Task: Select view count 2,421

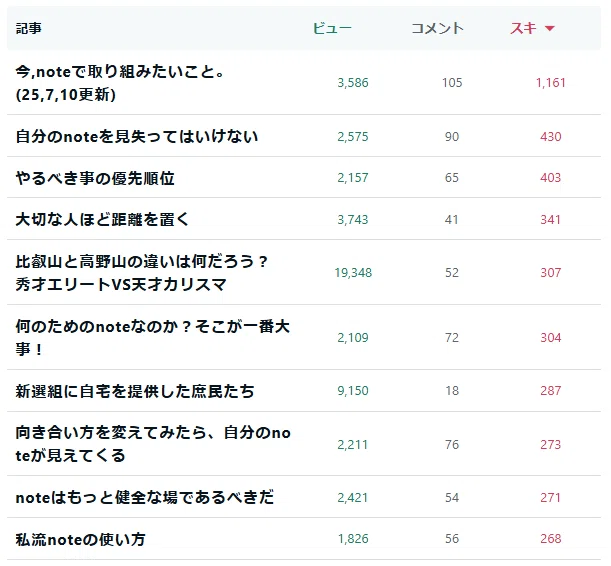Action: [352, 497]
